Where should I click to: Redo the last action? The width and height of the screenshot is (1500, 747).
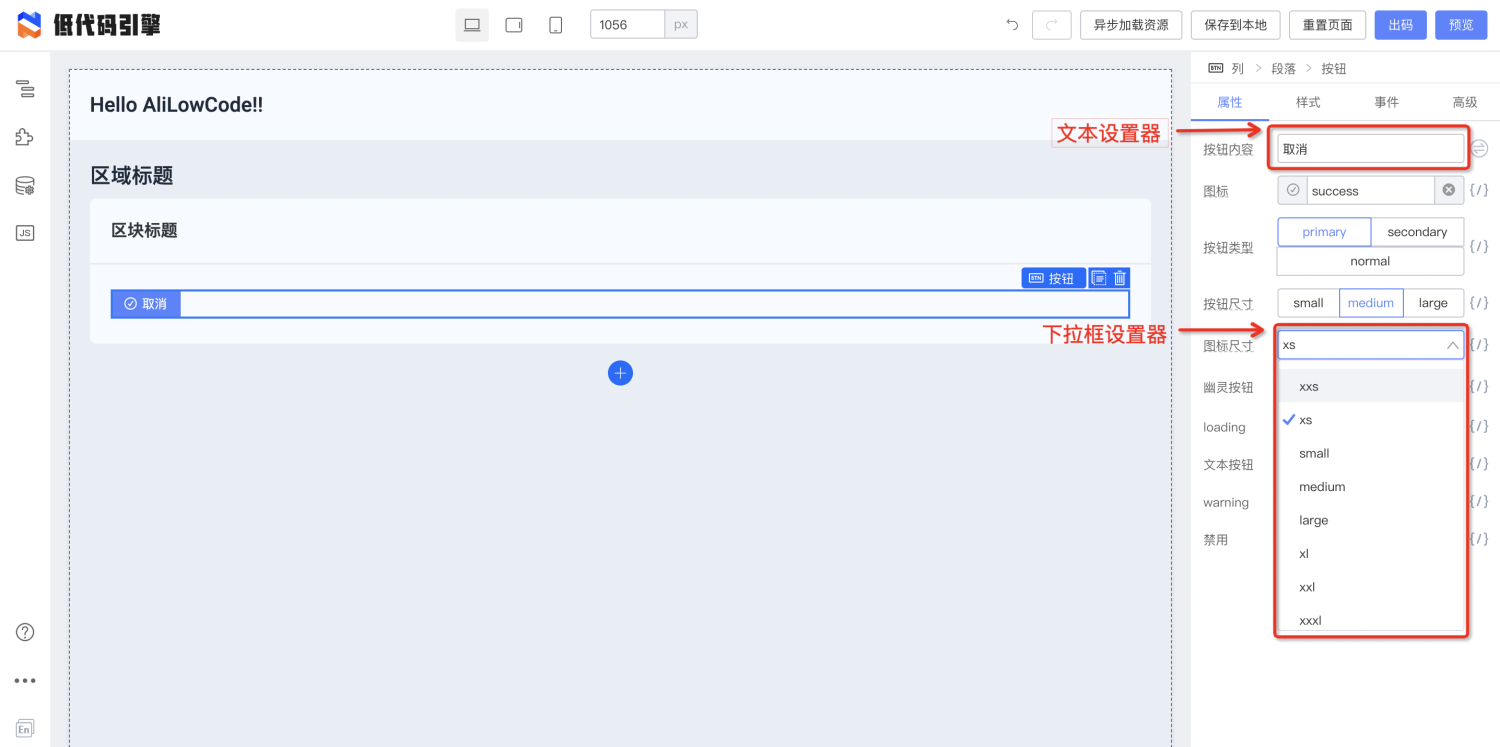(x=1051, y=25)
